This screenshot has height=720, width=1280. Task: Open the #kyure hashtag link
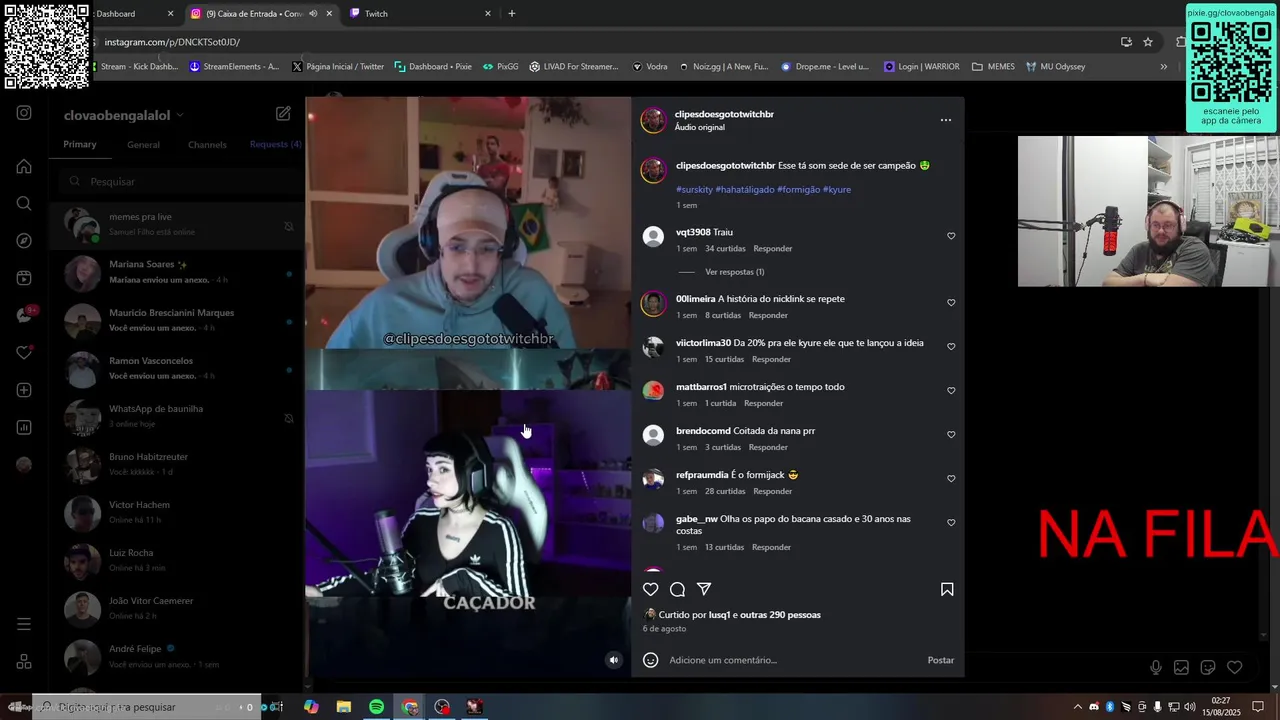[x=837, y=189]
